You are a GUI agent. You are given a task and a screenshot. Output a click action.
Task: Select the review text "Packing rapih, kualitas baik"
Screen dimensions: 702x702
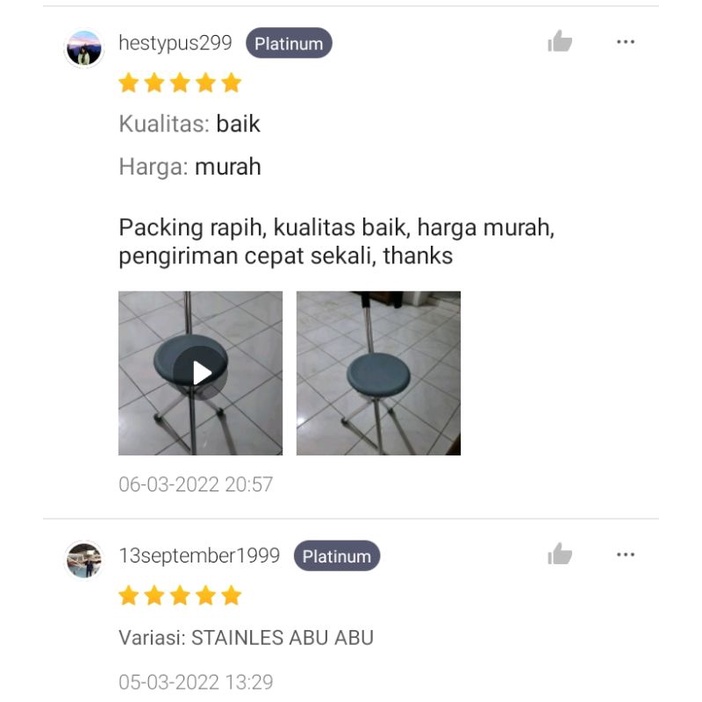click(x=264, y=227)
